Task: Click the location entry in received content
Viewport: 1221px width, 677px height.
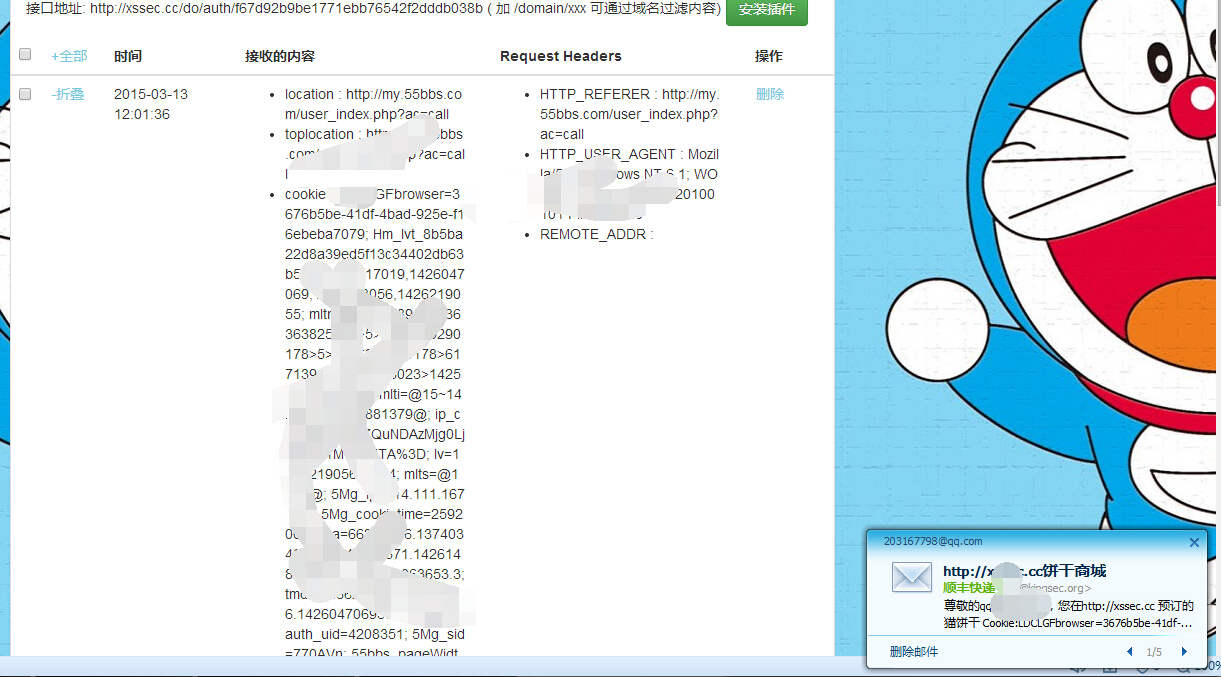Action: [374, 104]
